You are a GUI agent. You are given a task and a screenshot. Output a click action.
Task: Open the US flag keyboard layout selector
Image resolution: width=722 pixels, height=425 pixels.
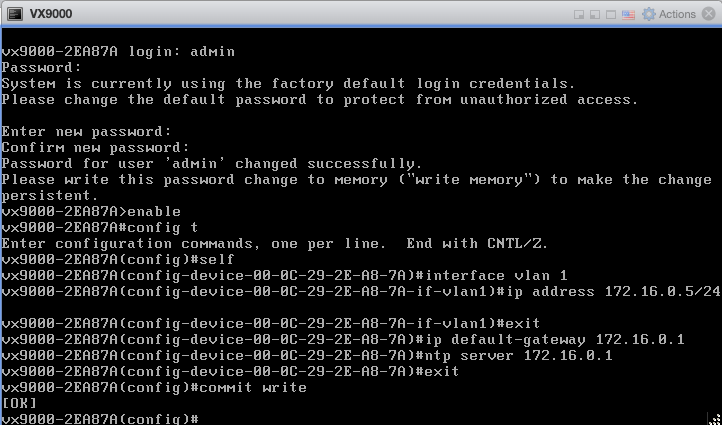pyautogui.click(x=628, y=14)
